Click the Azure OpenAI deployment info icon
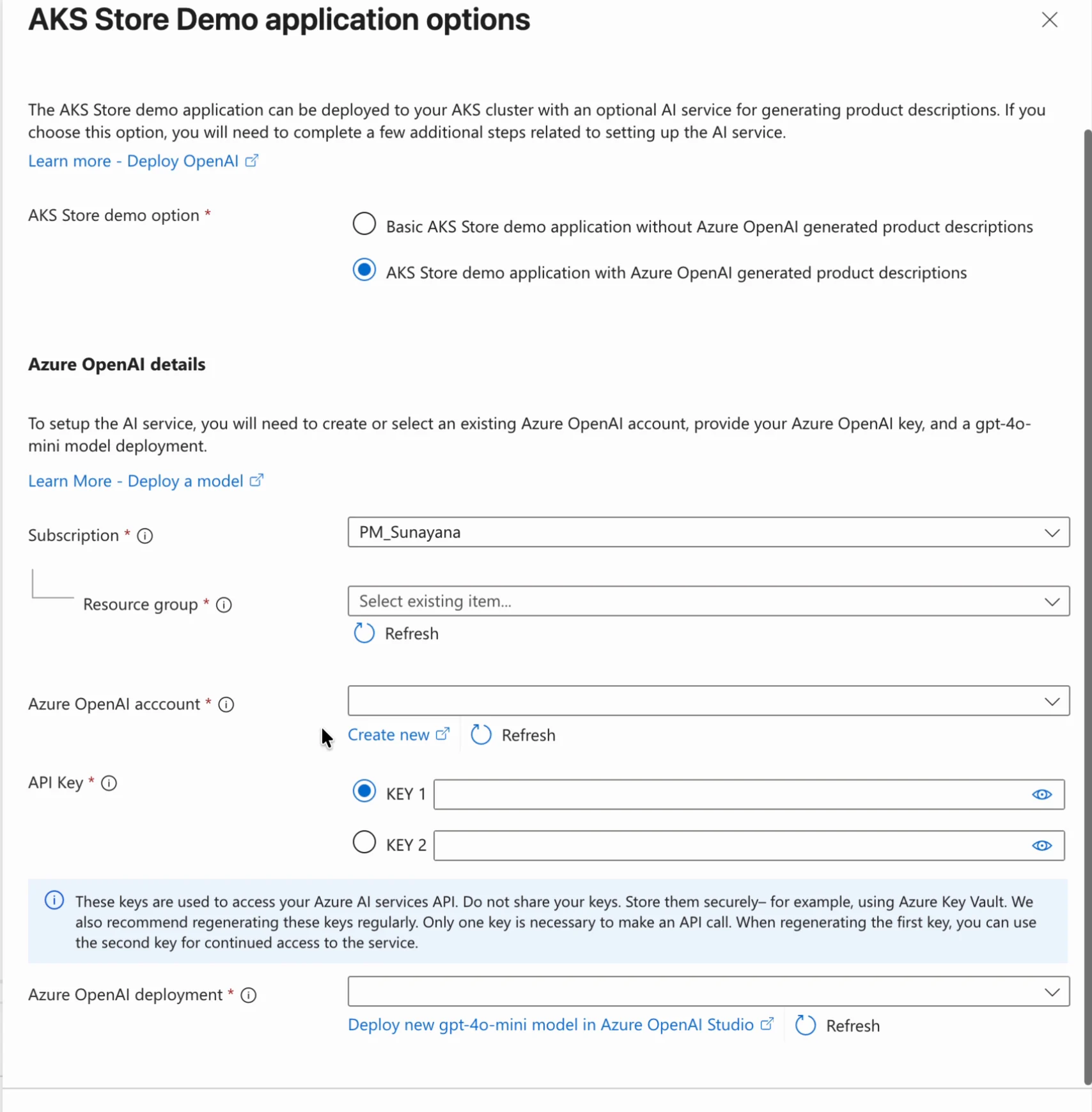Image resolution: width=1092 pixels, height=1112 pixels. tap(249, 996)
